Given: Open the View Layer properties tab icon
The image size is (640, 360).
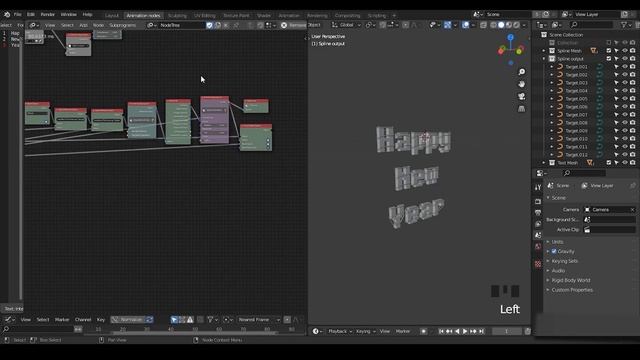Looking at the screenshot, I should click(538, 224).
